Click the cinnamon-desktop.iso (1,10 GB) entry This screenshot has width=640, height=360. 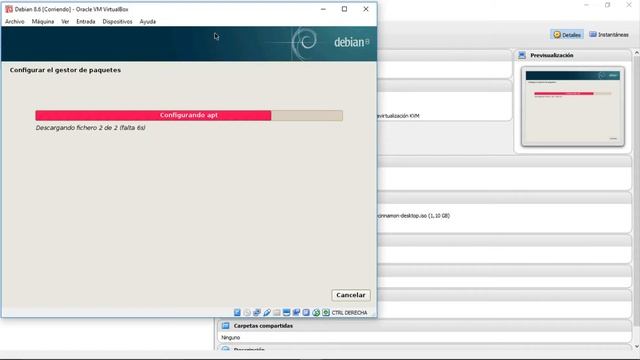point(413,216)
